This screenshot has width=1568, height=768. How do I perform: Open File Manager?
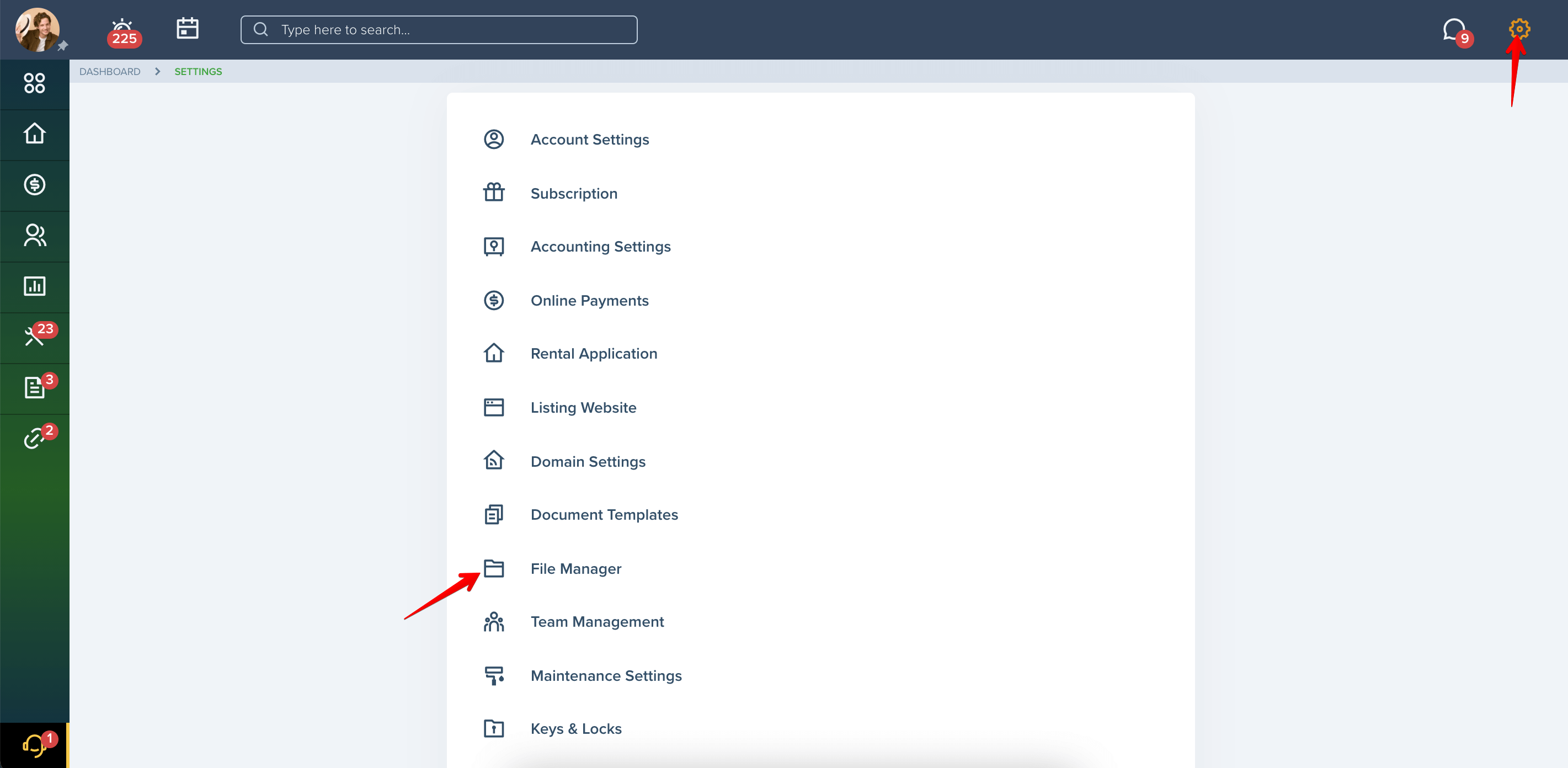(x=575, y=569)
